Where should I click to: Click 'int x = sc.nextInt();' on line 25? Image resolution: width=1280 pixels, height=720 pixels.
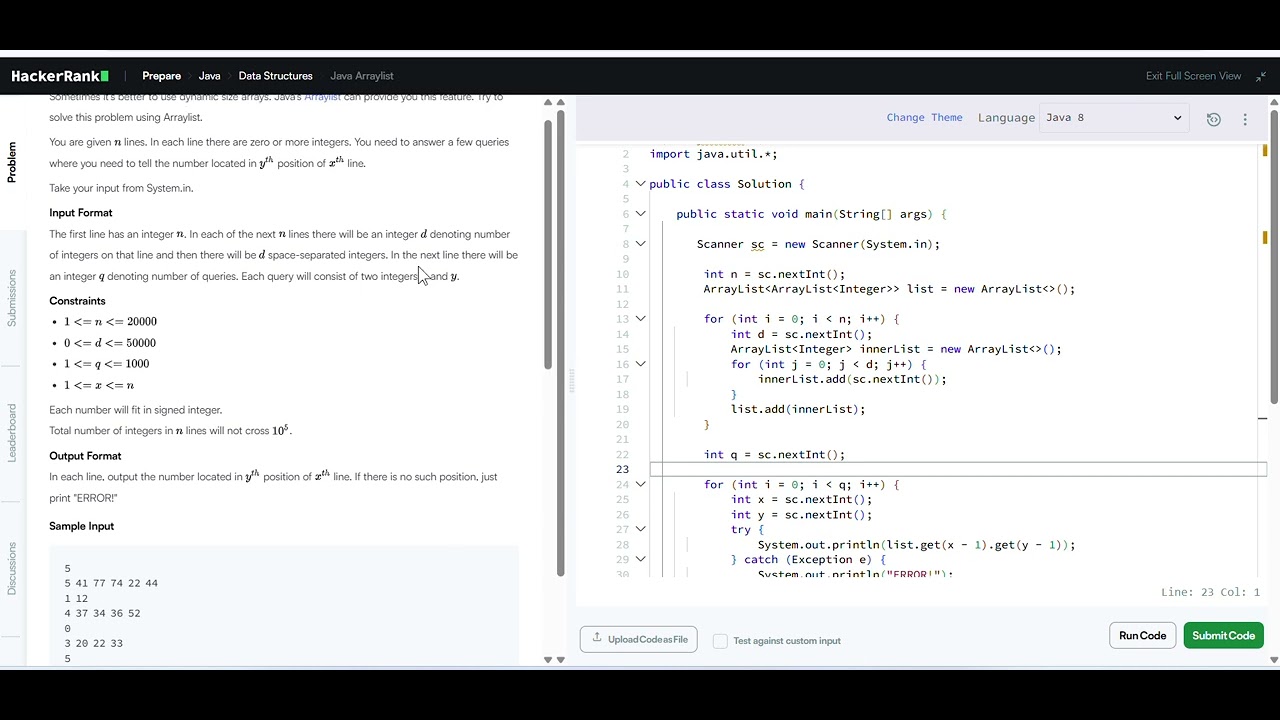tap(801, 499)
